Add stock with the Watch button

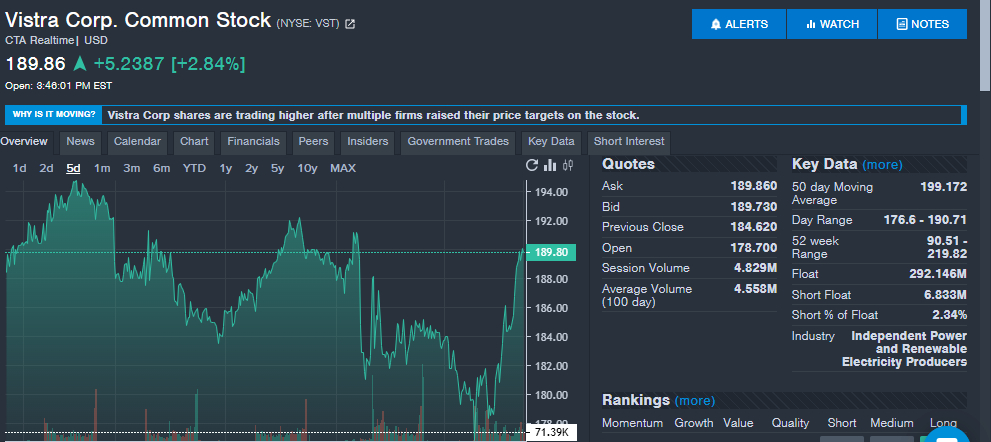coord(832,24)
